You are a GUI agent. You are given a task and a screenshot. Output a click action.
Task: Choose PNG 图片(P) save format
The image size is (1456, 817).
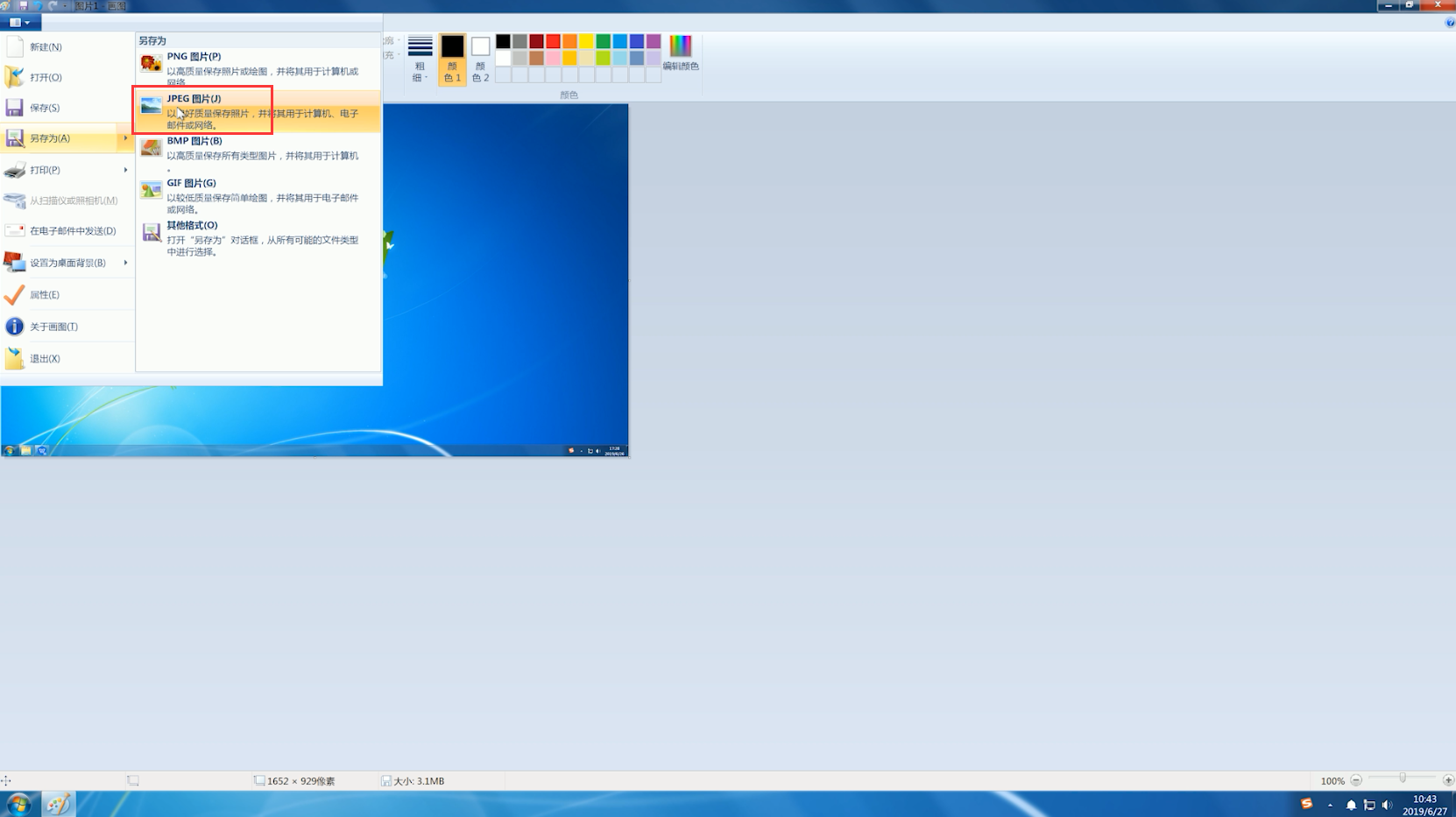pos(258,69)
